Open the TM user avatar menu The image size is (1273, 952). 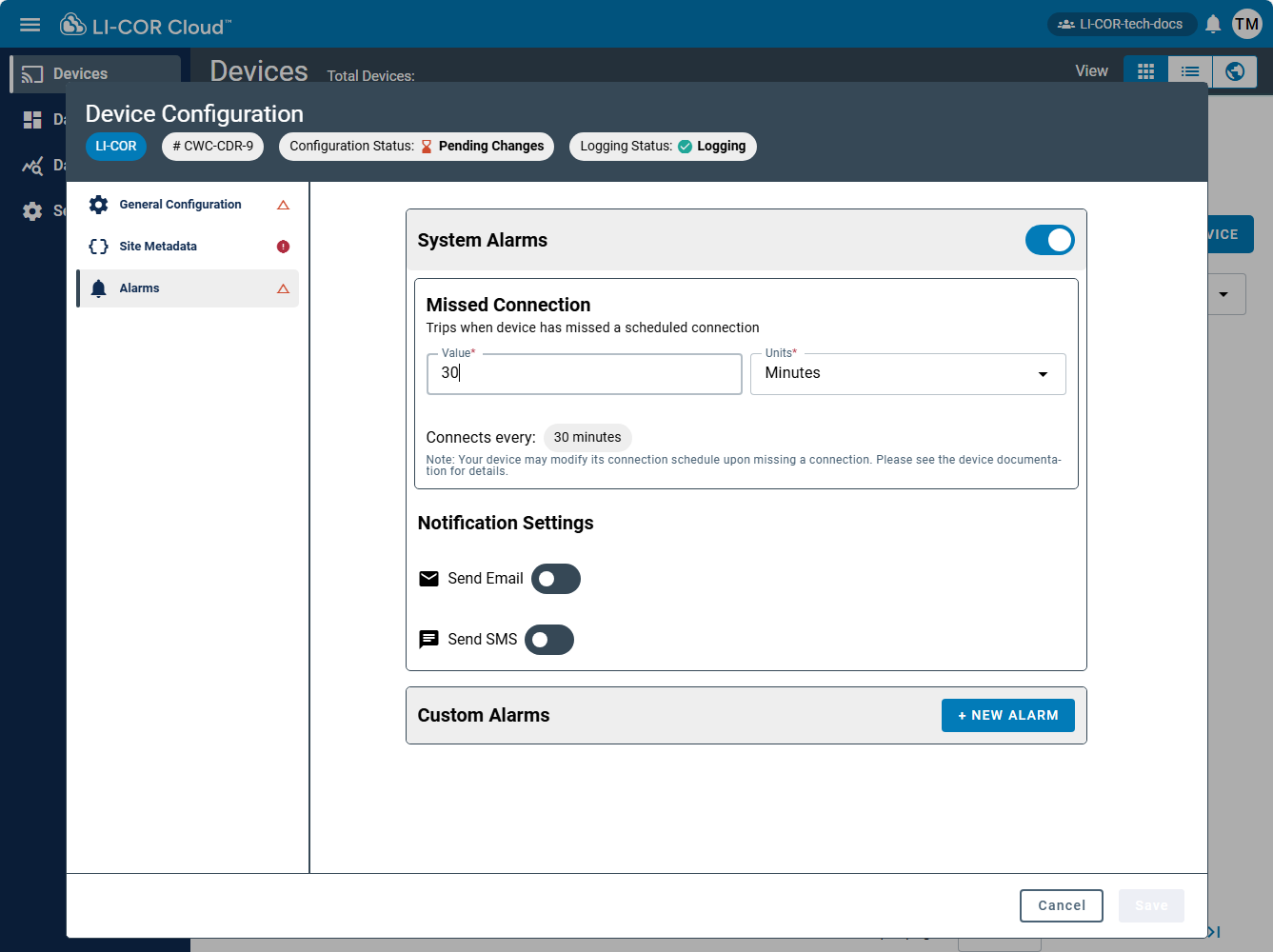pos(1246,25)
